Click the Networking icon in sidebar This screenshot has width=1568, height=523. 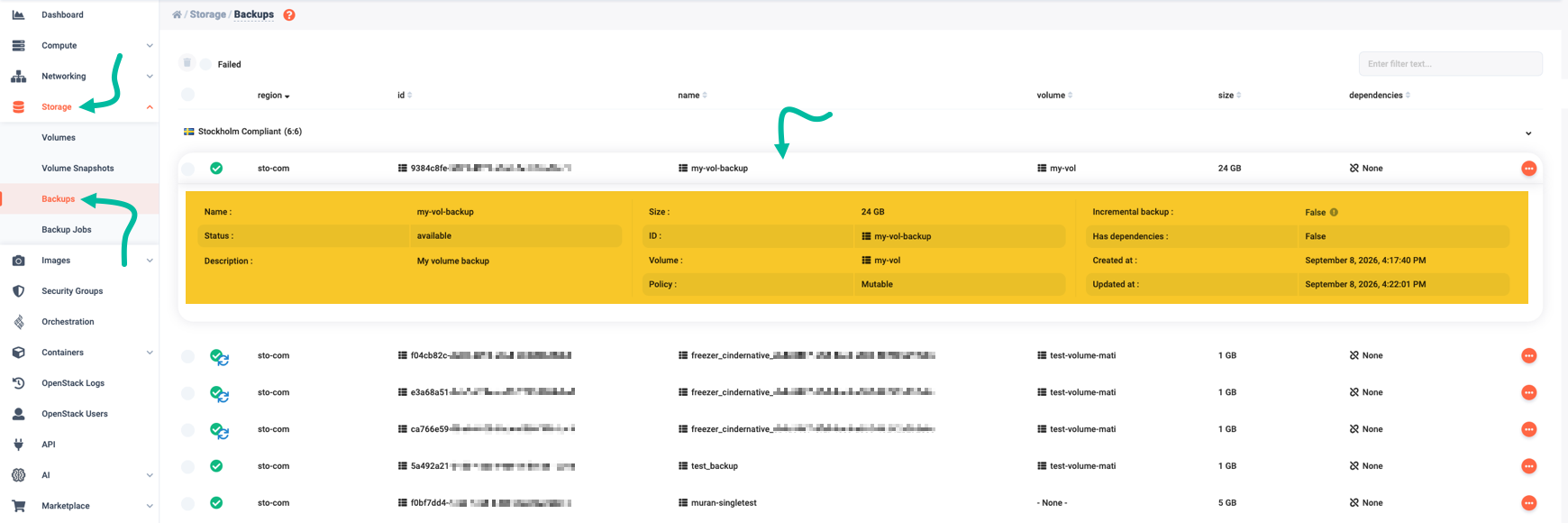pyautogui.click(x=18, y=76)
